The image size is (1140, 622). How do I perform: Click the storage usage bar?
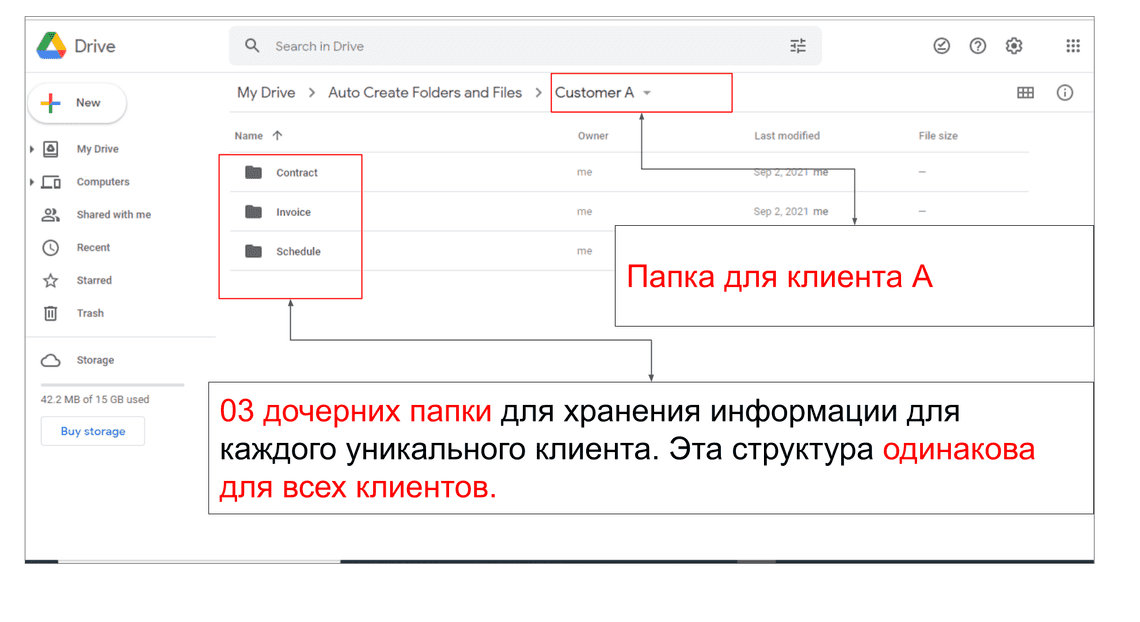112,385
